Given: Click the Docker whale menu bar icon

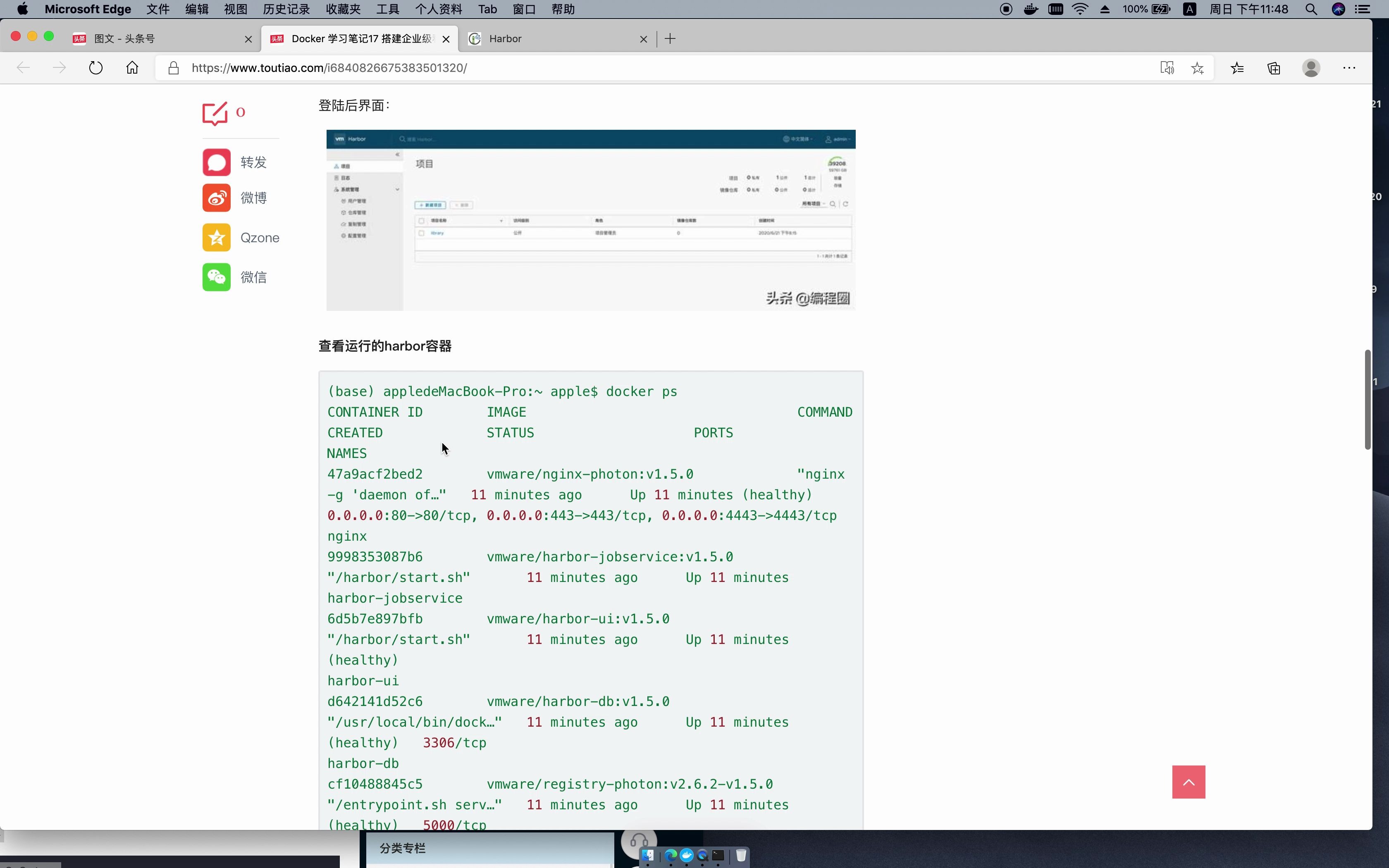Looking at the screenshot, I should [x=1031, y=9].
